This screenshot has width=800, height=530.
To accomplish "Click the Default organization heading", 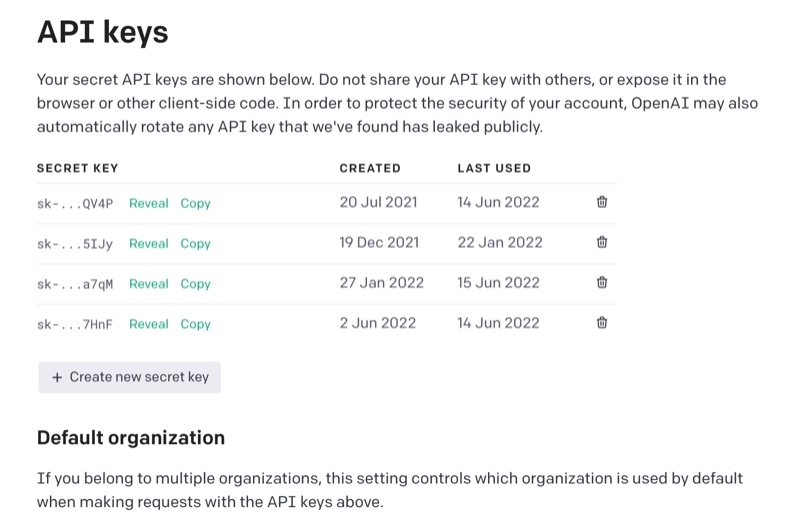I will point(131,438).
